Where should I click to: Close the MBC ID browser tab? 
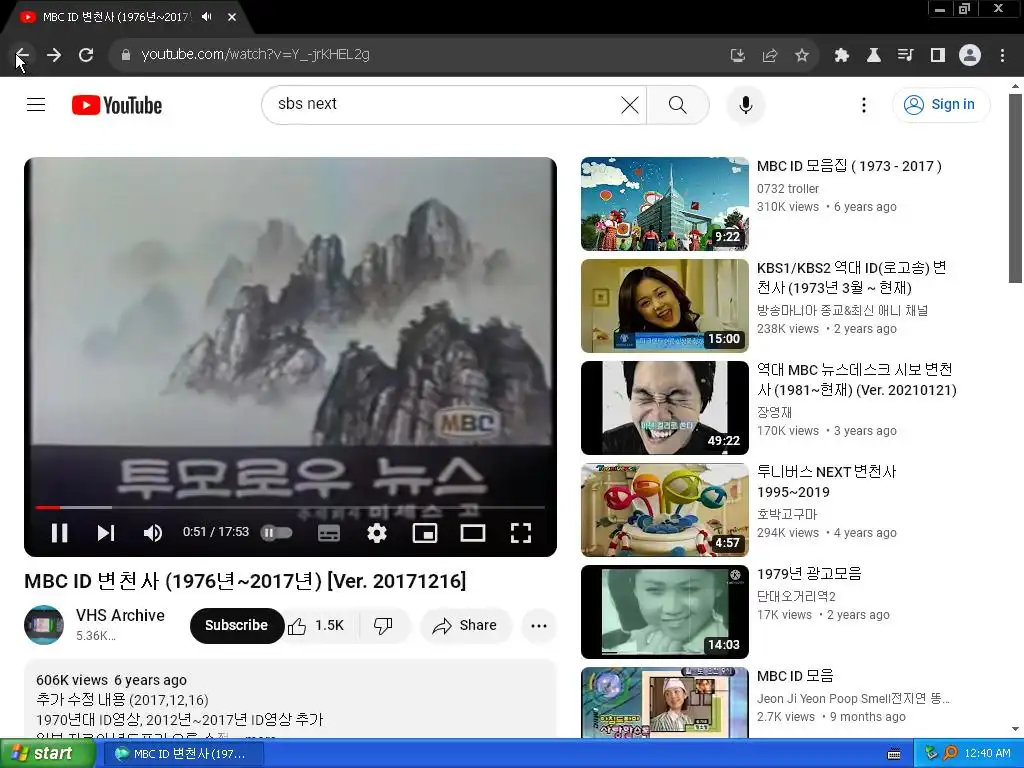(x=232, y=17)
